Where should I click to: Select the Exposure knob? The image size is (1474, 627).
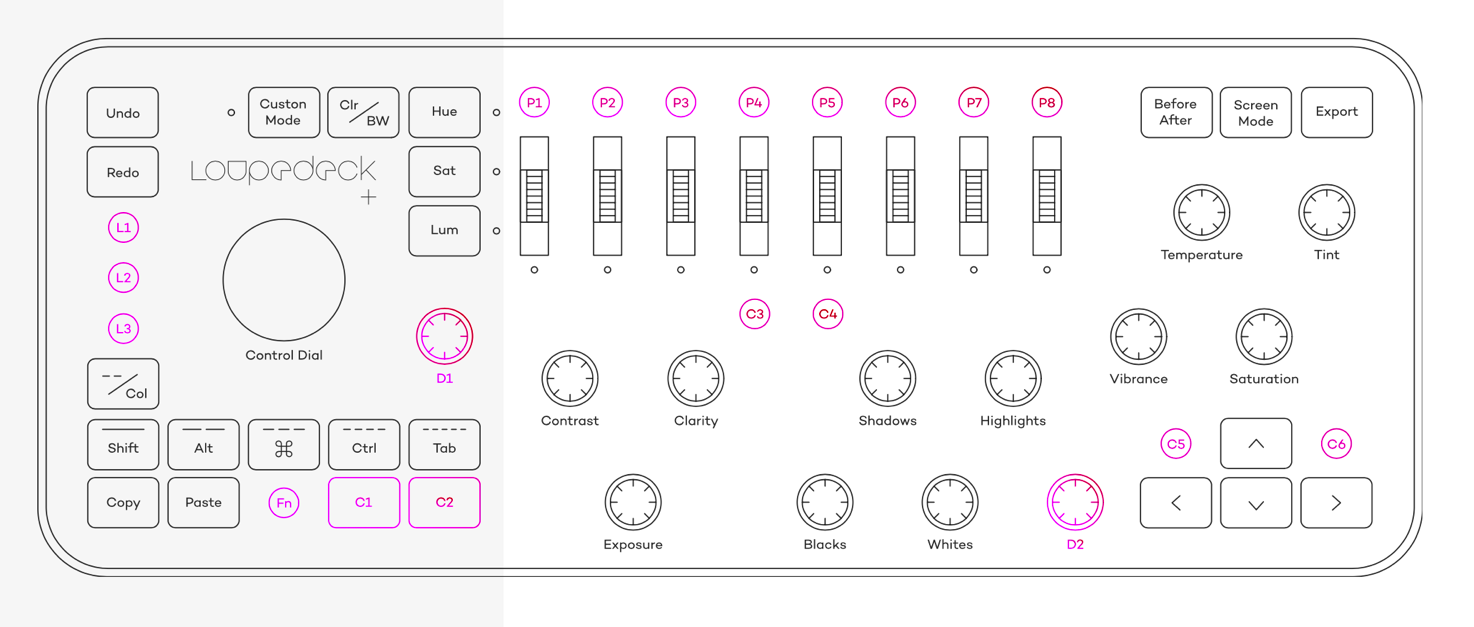pyautogui.click(x=632, y=503)
